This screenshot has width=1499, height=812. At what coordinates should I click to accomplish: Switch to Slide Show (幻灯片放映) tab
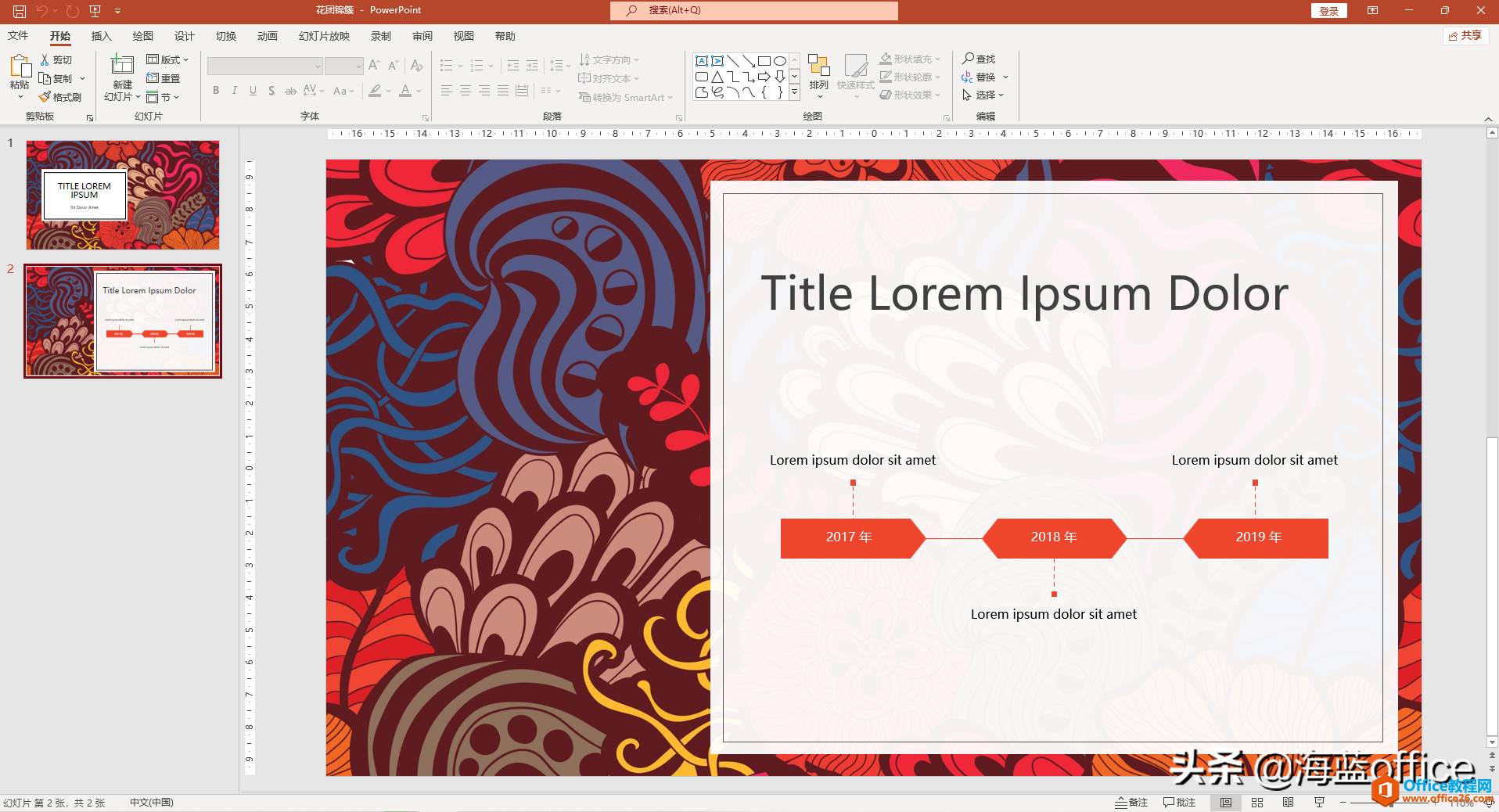pos(324,36)
